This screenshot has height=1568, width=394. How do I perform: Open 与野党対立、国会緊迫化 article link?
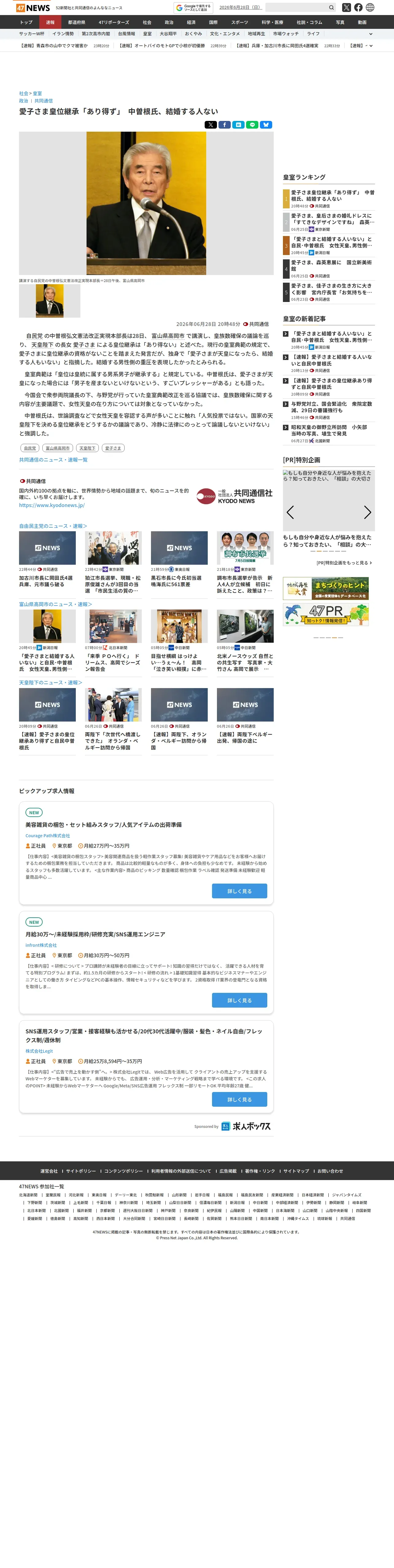pyautogui.click(x=332, y=407)
